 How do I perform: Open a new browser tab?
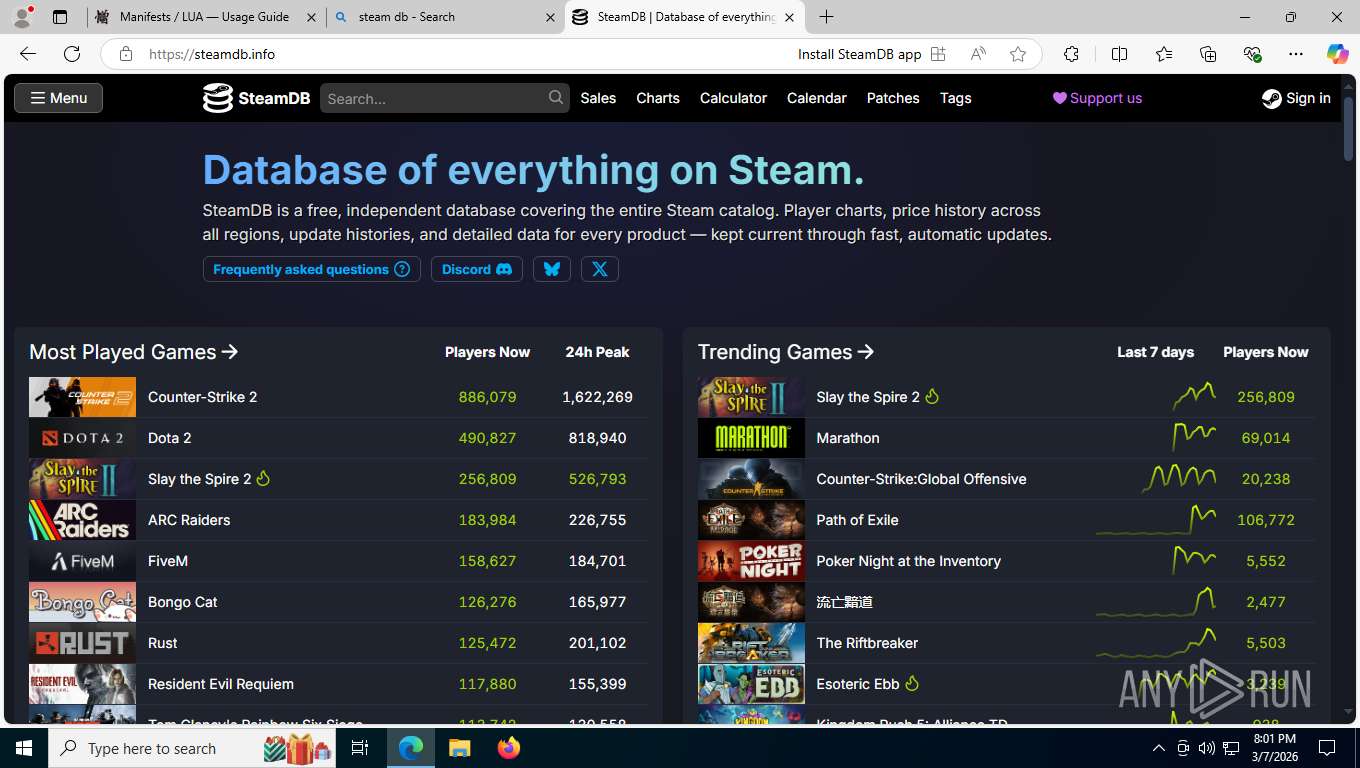pos(826,17)
